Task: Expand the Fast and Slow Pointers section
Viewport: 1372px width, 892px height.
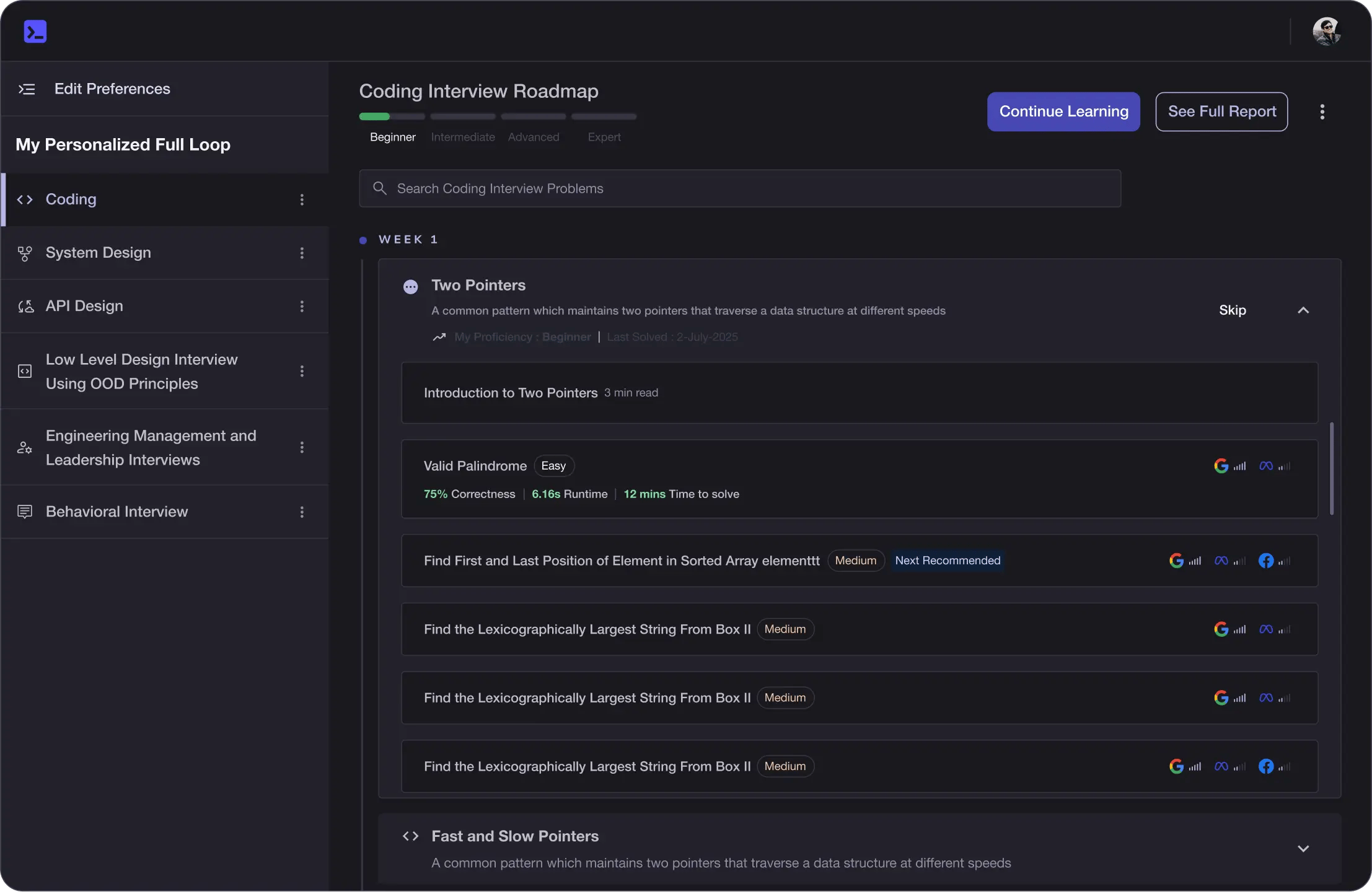Action: click(x=1303, y=849)
